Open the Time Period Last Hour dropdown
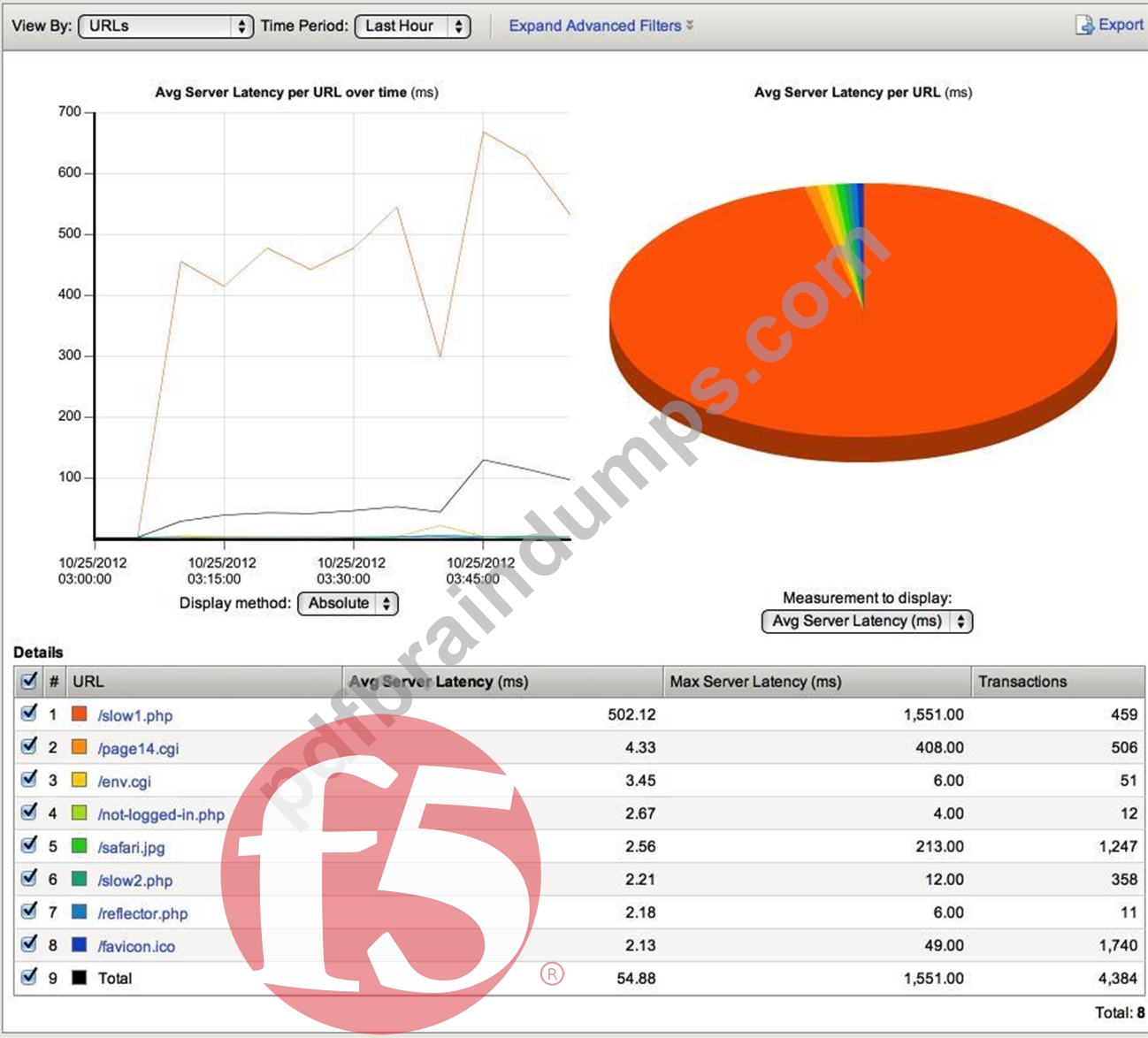 coord(412,27)
